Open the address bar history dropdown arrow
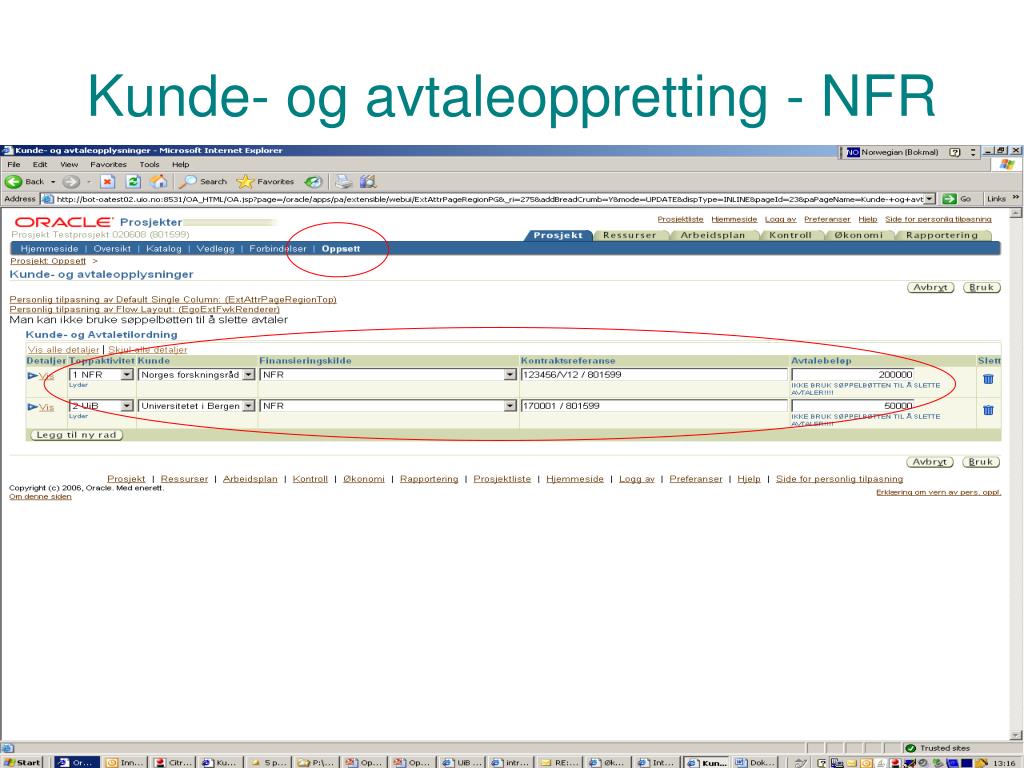Viewport: 1024px width, 768px height. point(930,199)
